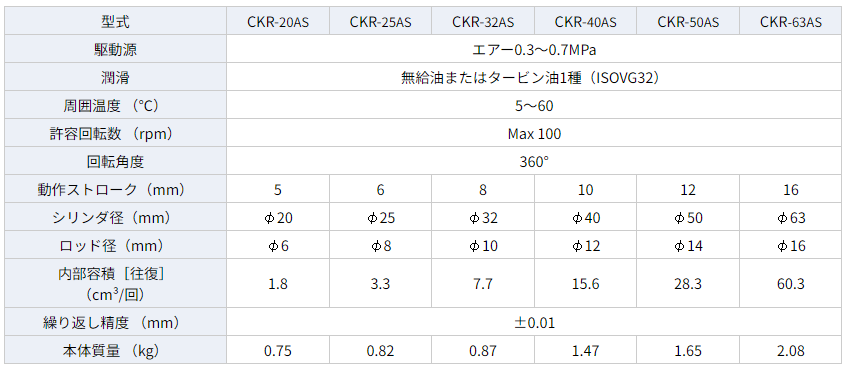Click the CKR-63AS model header
This screenshot has width=845, height=367.
pyautogui.click(x=791, y=22)
